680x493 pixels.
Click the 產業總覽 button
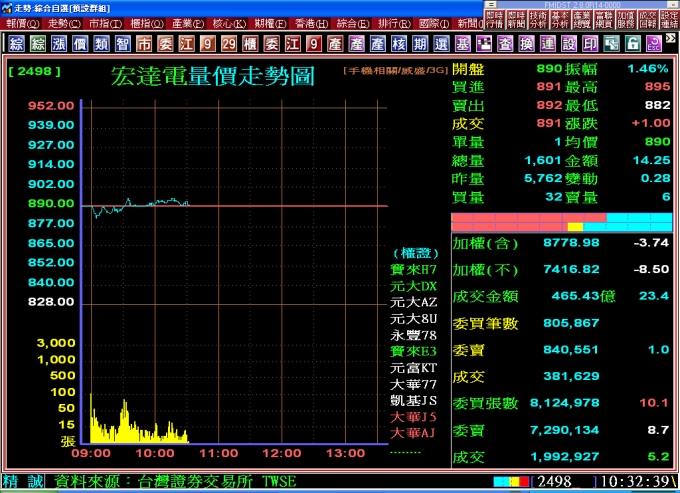[x=582, y=20]
